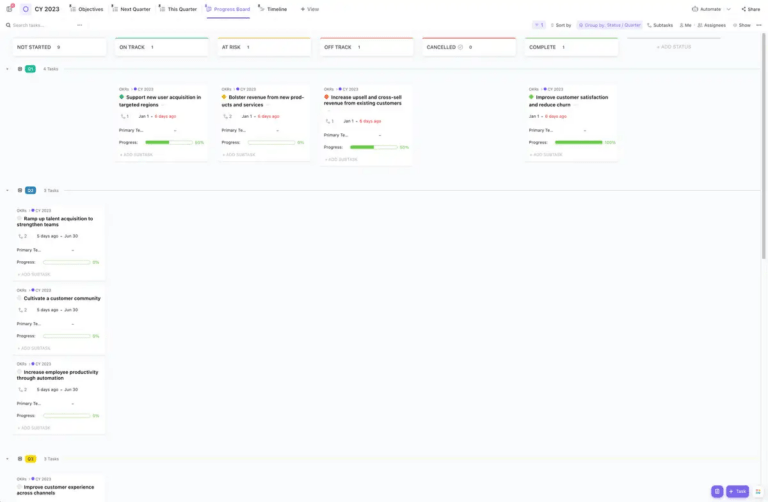This screenshot has width=768, height=502.
Task: Click subtask count icon on Ramp up talent card
Action: click(x=23, y=236)
